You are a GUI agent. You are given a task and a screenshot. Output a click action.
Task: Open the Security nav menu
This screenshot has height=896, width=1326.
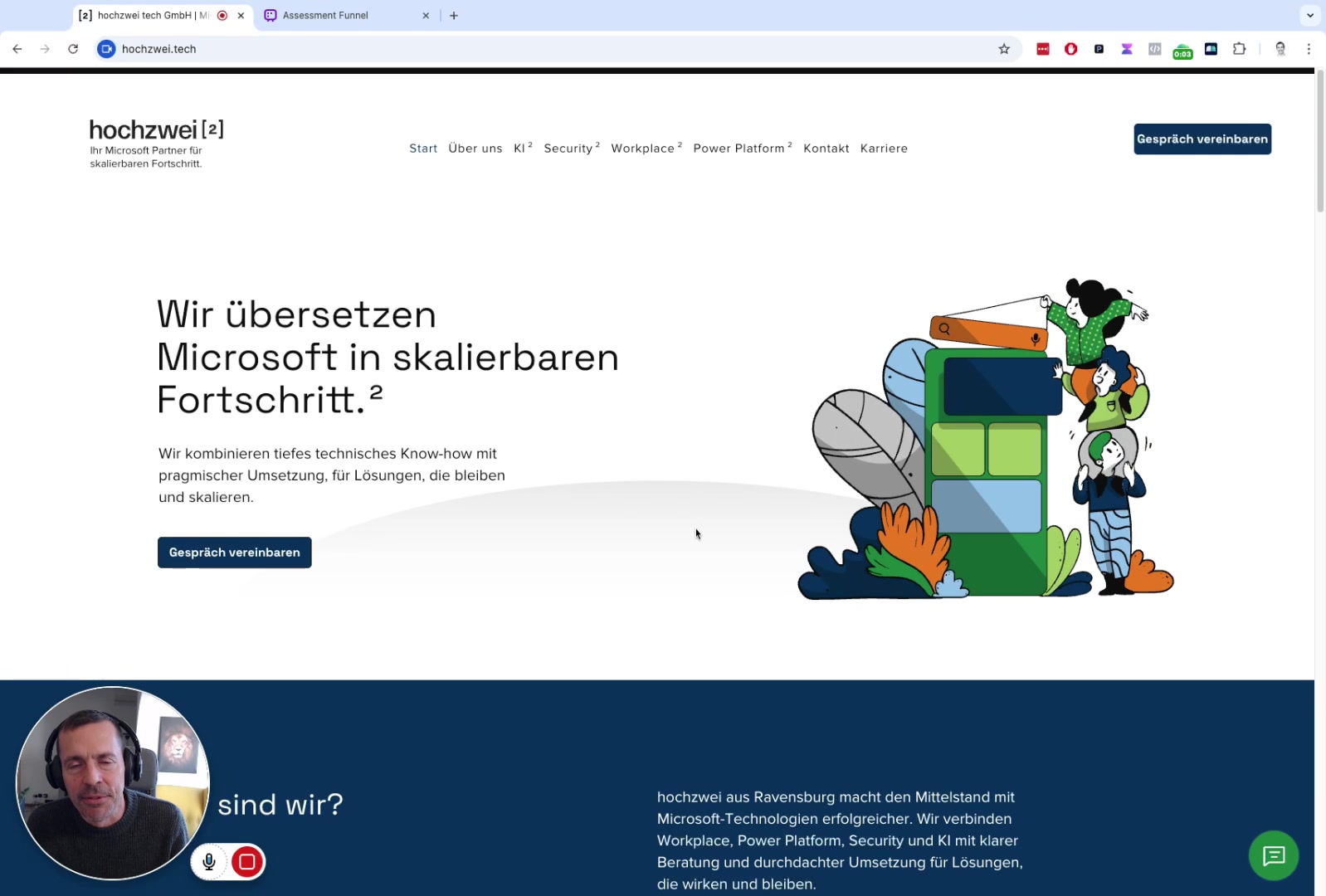572,149
